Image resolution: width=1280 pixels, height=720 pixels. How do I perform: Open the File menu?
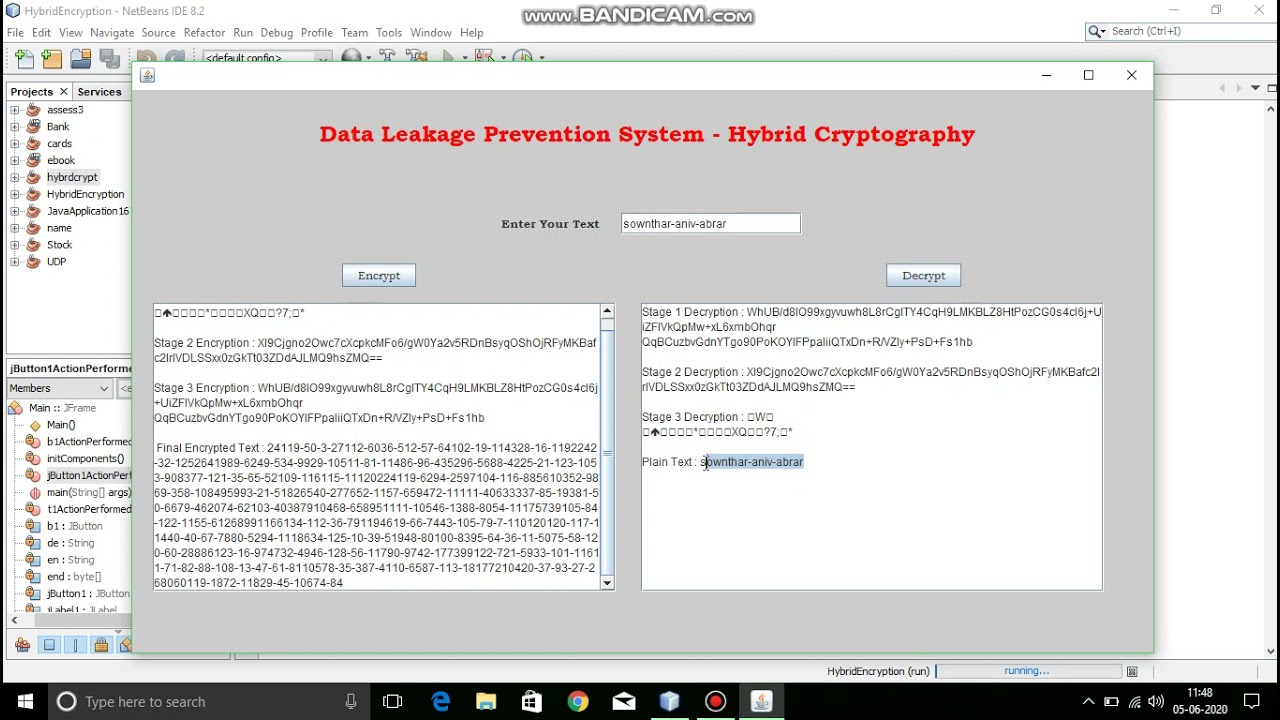16,33
